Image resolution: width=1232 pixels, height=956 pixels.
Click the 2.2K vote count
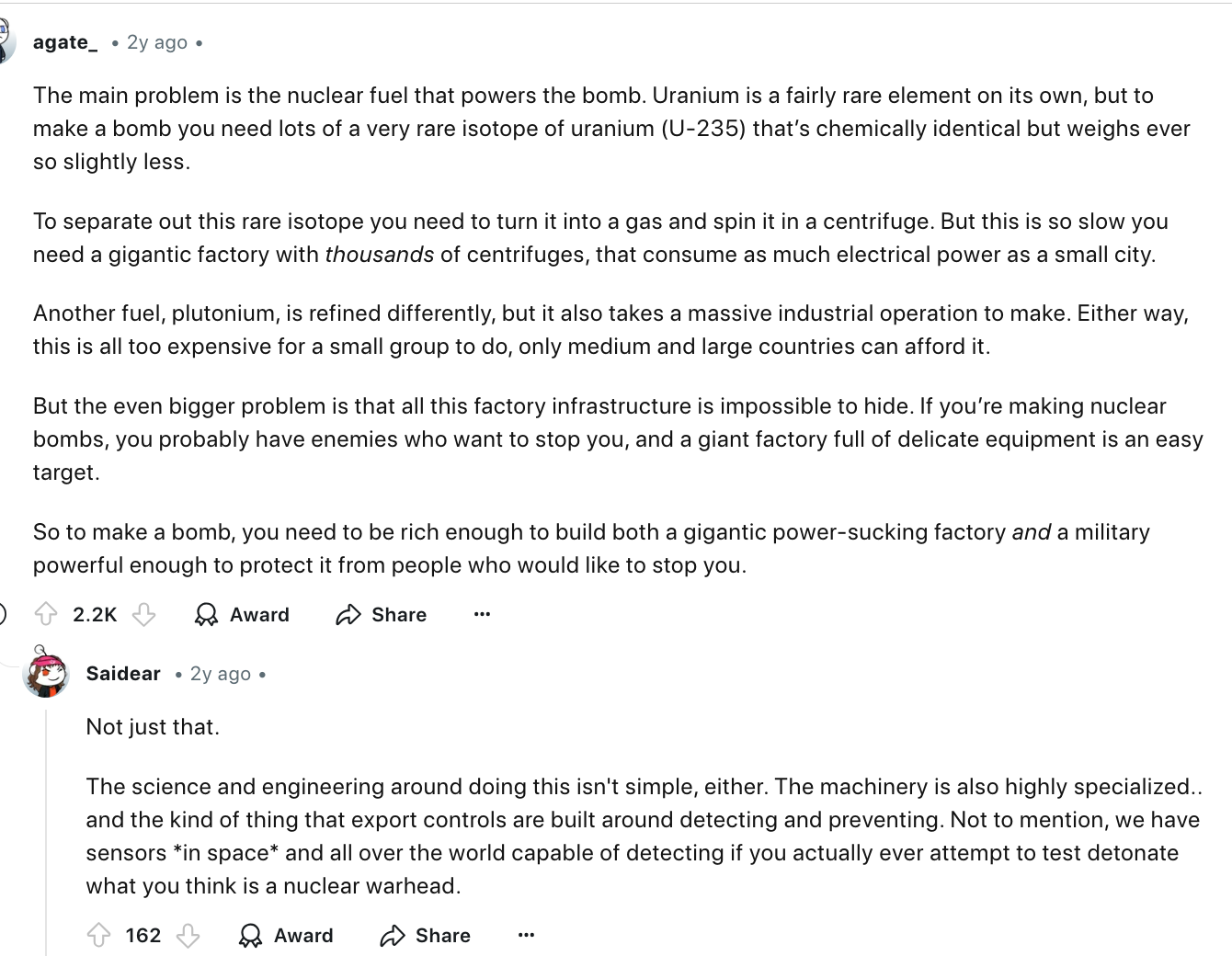(95, 614)
